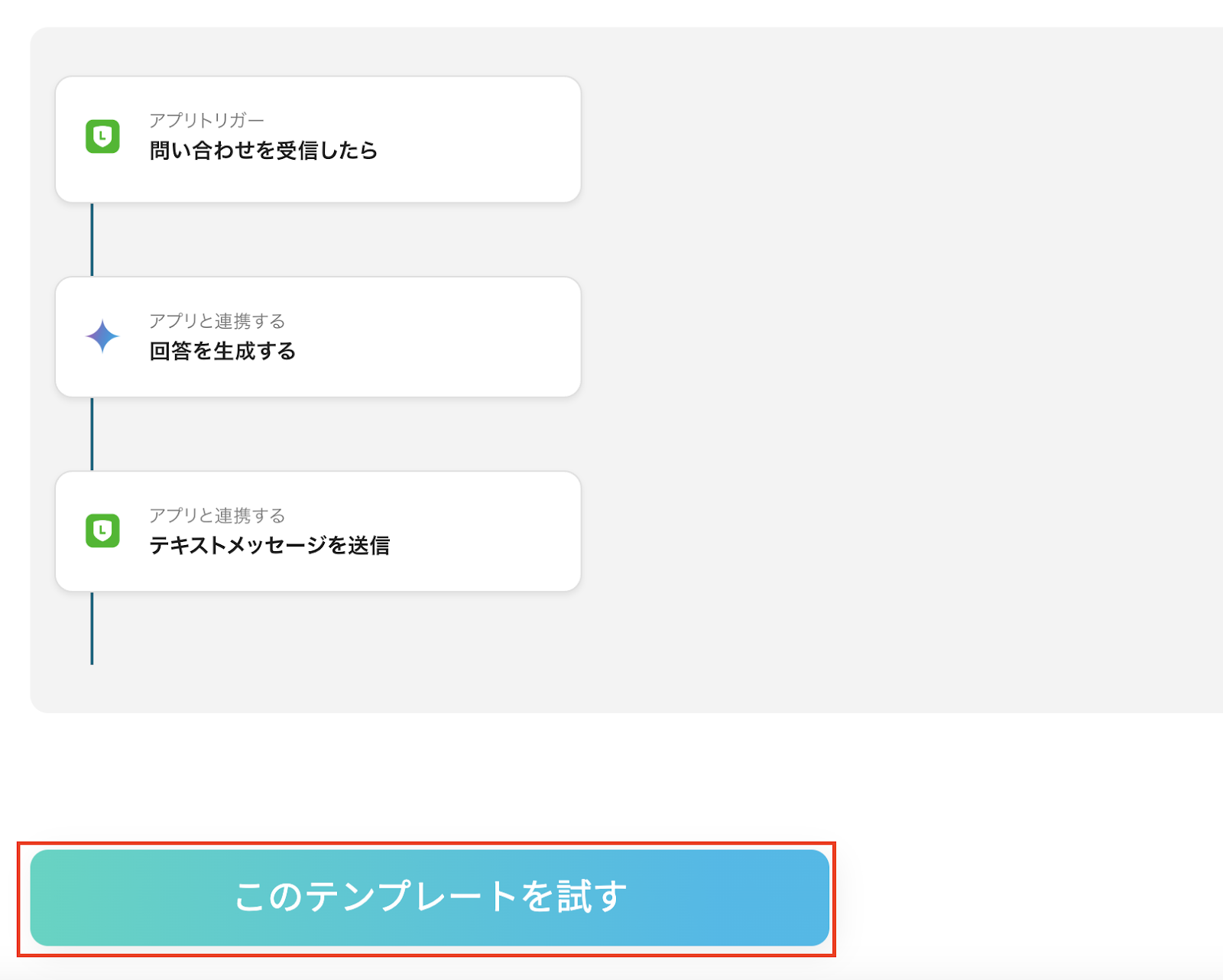This screenshot has height=980, width=1223.
Task: Open the 回答を生成する step
Action: pos(222,352)
